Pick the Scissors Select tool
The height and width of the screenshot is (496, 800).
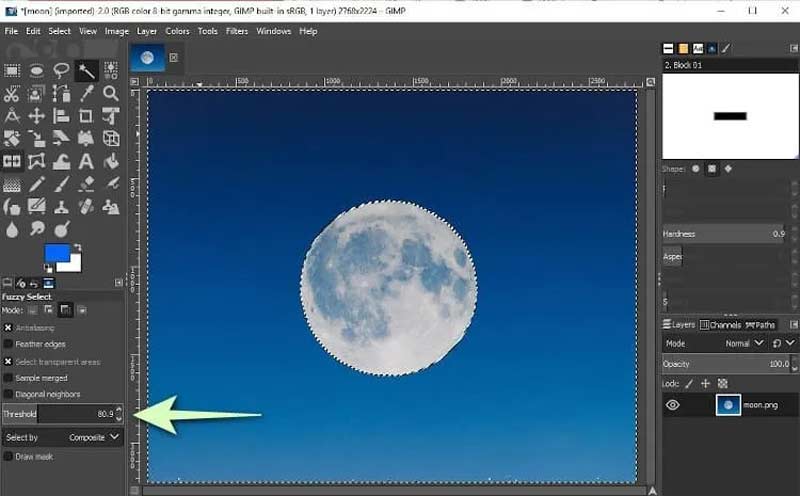[12, 93]
